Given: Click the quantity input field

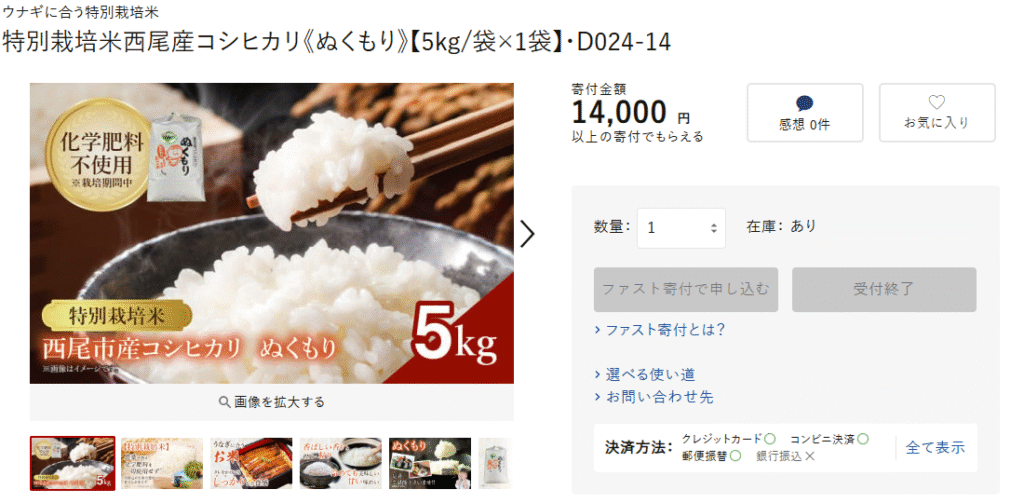Looking at the screenshot, I should click(681, 228).
